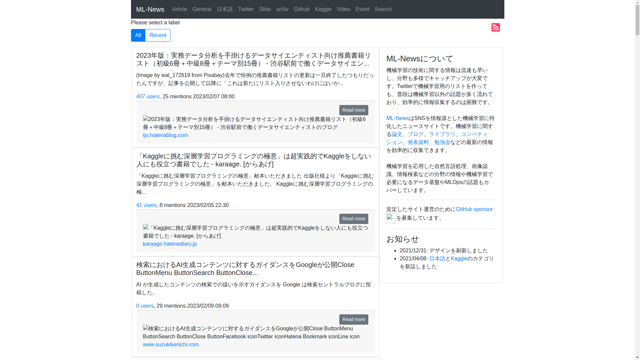640x360 pixels.
Task: Open the www.suzukikenichi.com link
Action: (x=171, y=344)
